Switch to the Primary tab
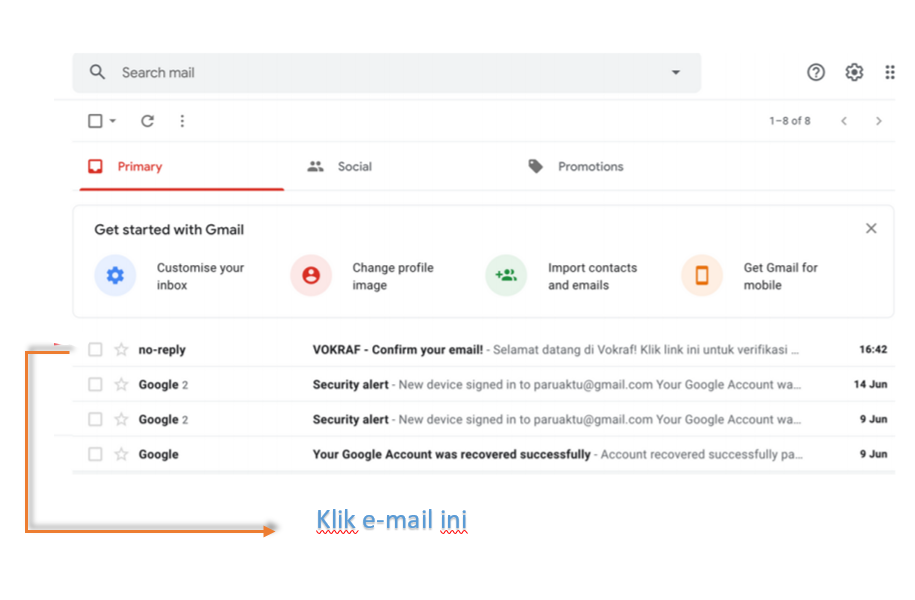Screen dimensions: 915x600 pos(181,167)
